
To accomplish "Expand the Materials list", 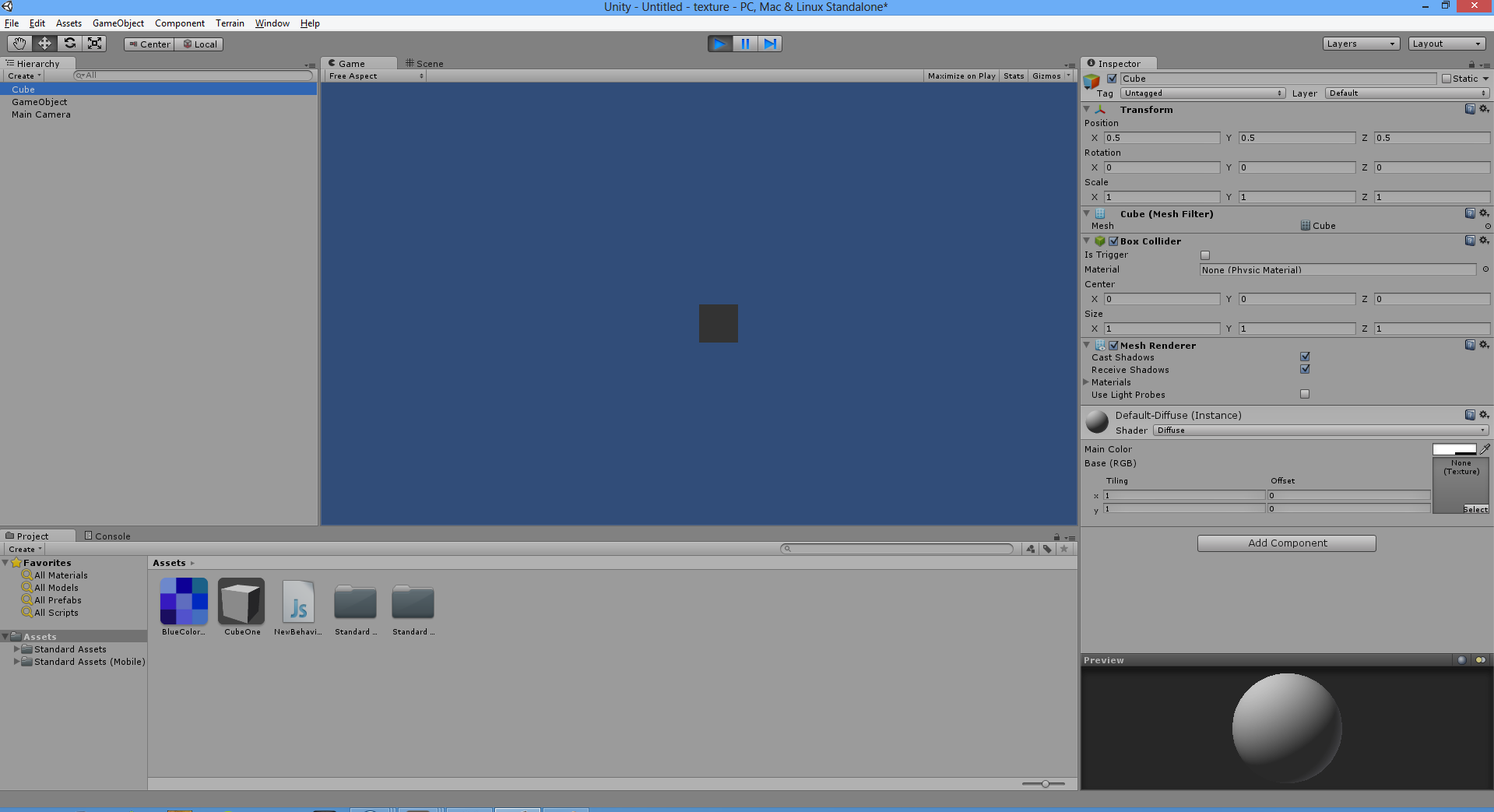I will click(x=1086, y=382).
